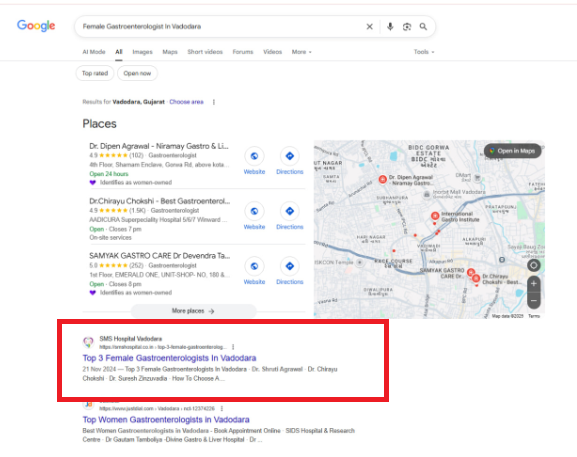Switch to Maps tab

(x=170, y=52)
